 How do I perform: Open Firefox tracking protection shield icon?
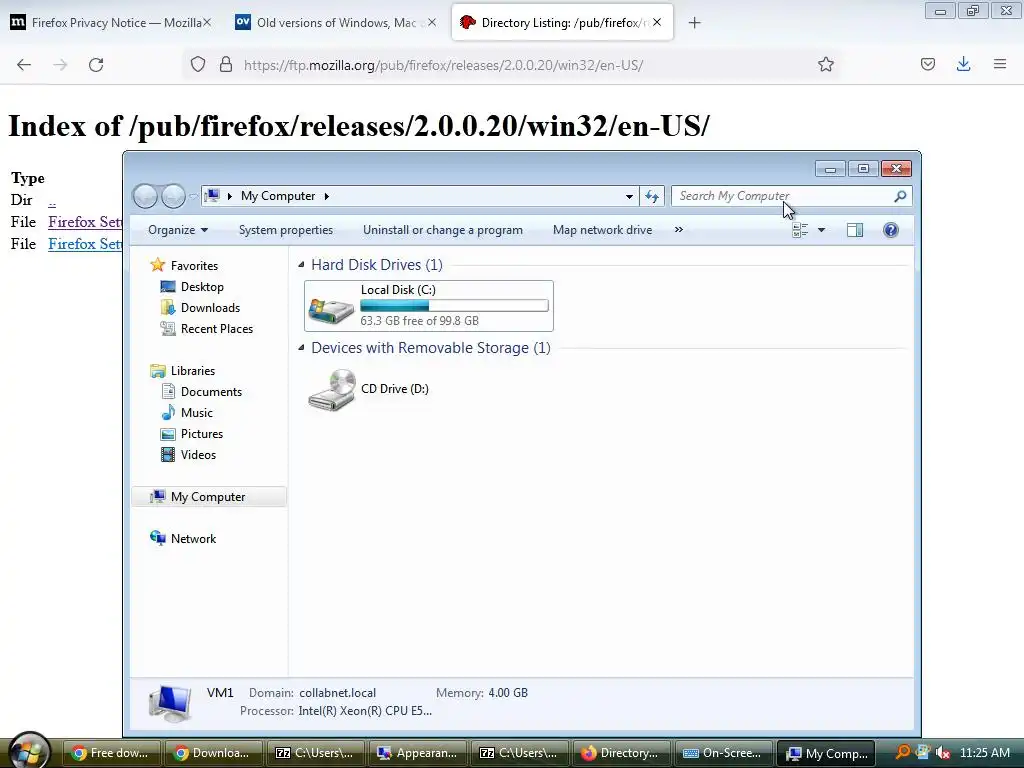(x=198, y=65)
